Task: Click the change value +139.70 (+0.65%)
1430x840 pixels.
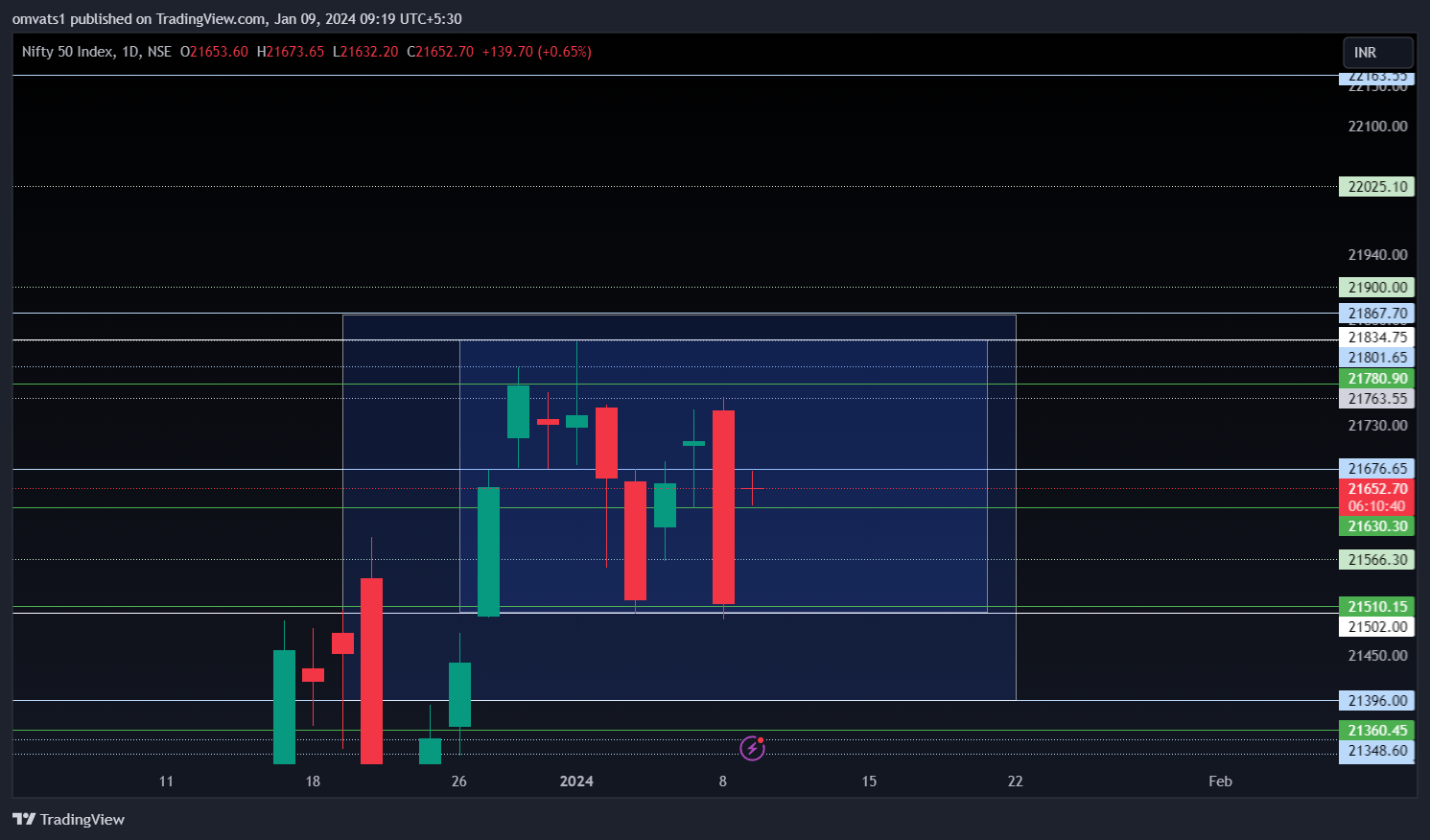Action: tap(536, 52)
